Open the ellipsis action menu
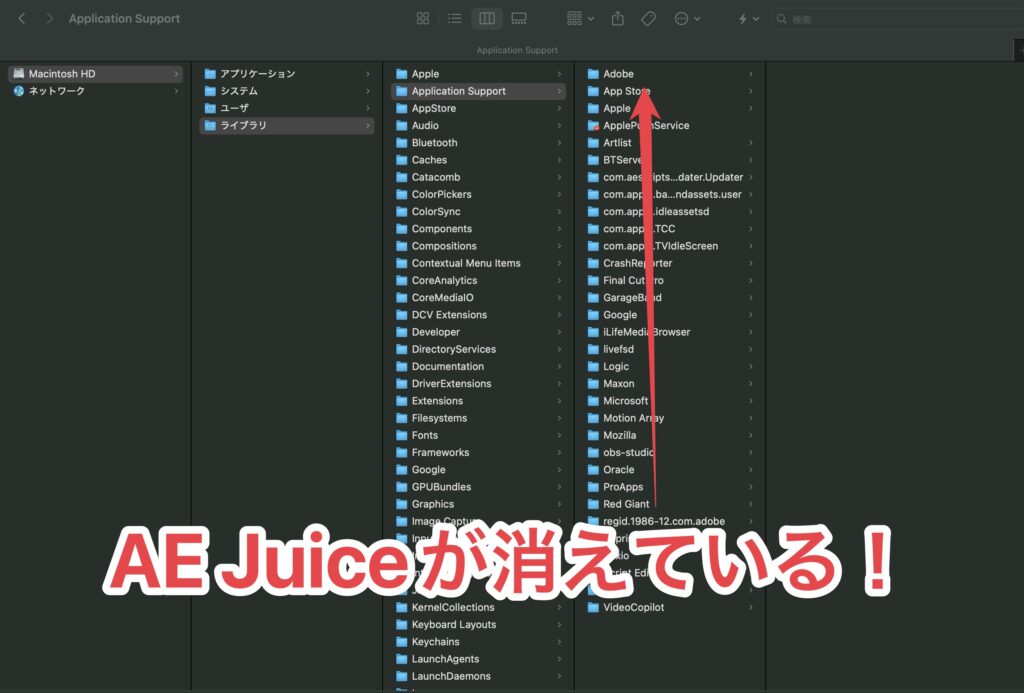Image resolution: width=1024 pixels, height=693 pixels. pyautogui.click(x=687, y=18)
